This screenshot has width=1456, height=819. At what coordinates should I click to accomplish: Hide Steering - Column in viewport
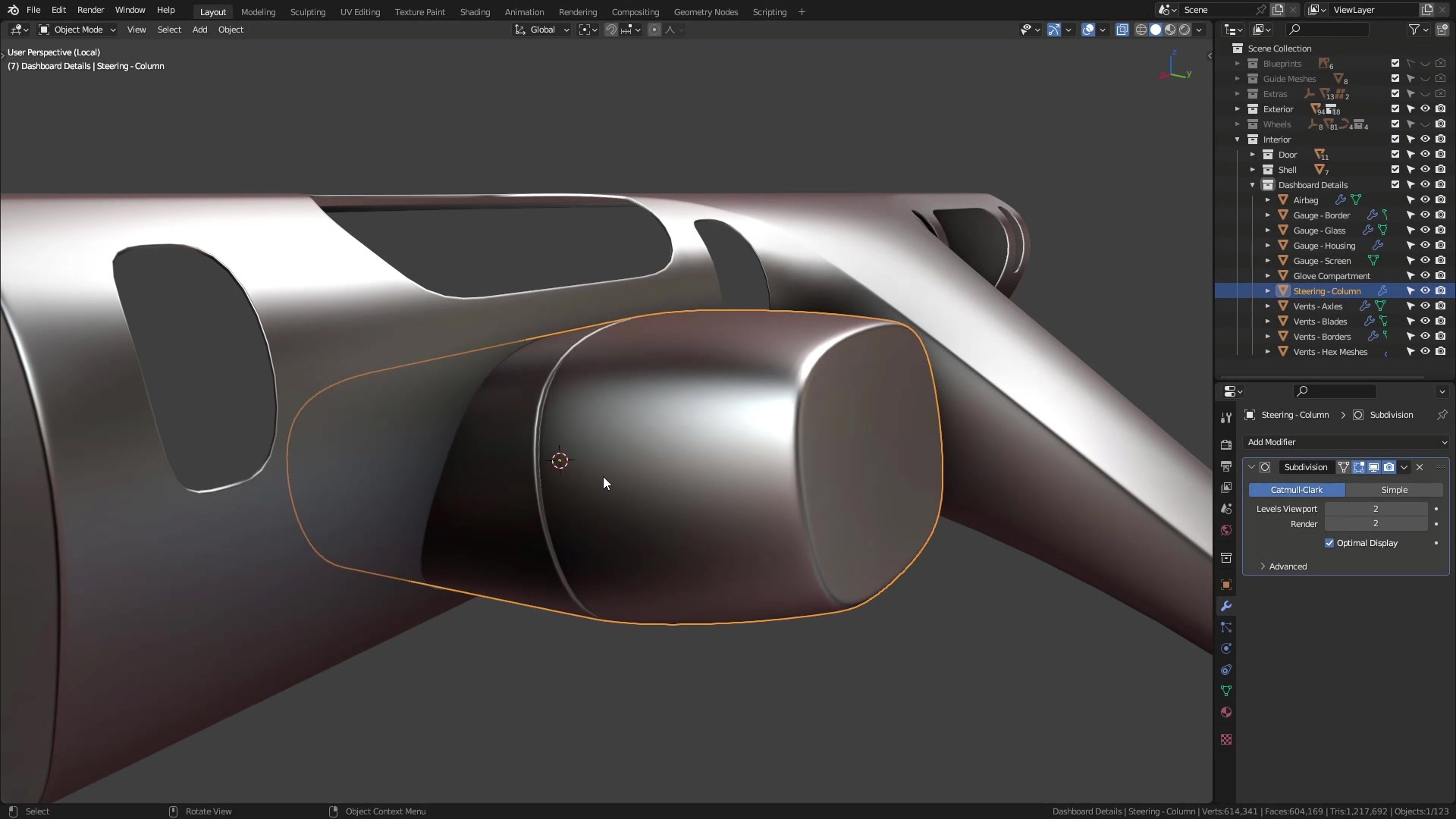pos(1426,291)
